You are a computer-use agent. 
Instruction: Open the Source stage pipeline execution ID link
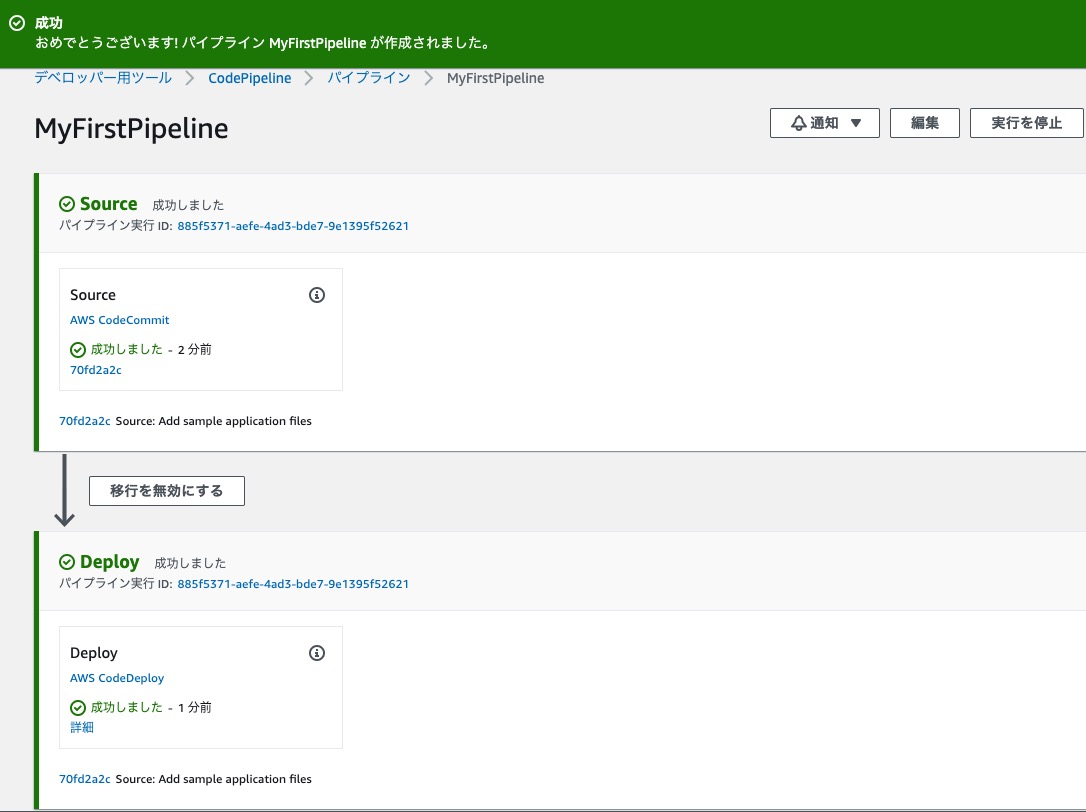(x=293, y=226)
